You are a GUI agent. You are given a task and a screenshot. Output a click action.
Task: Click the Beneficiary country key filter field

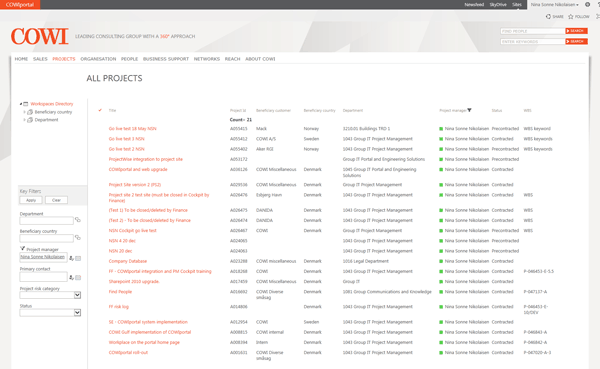click(46, 238)
